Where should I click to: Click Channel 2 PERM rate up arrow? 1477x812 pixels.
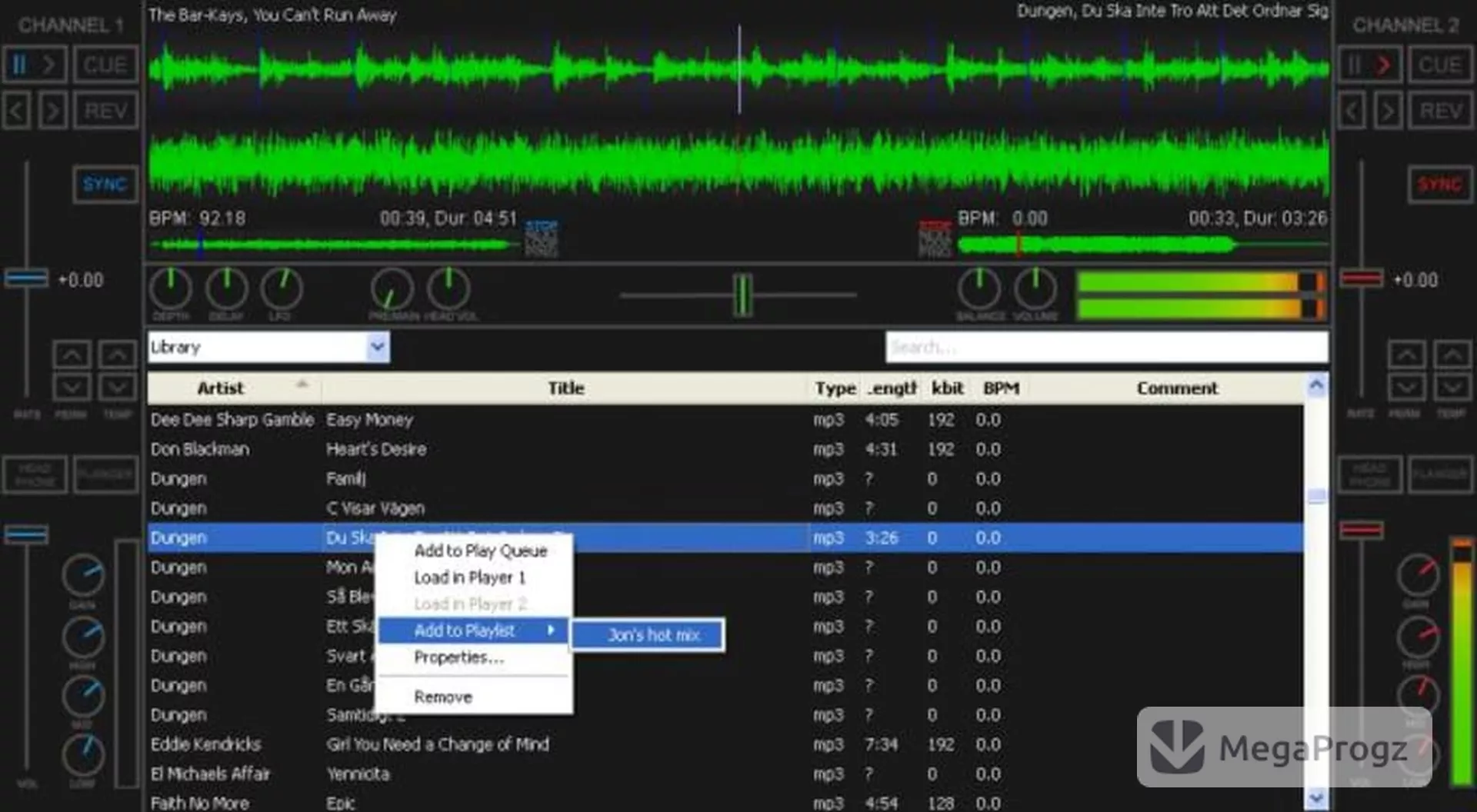[1406, 354]
